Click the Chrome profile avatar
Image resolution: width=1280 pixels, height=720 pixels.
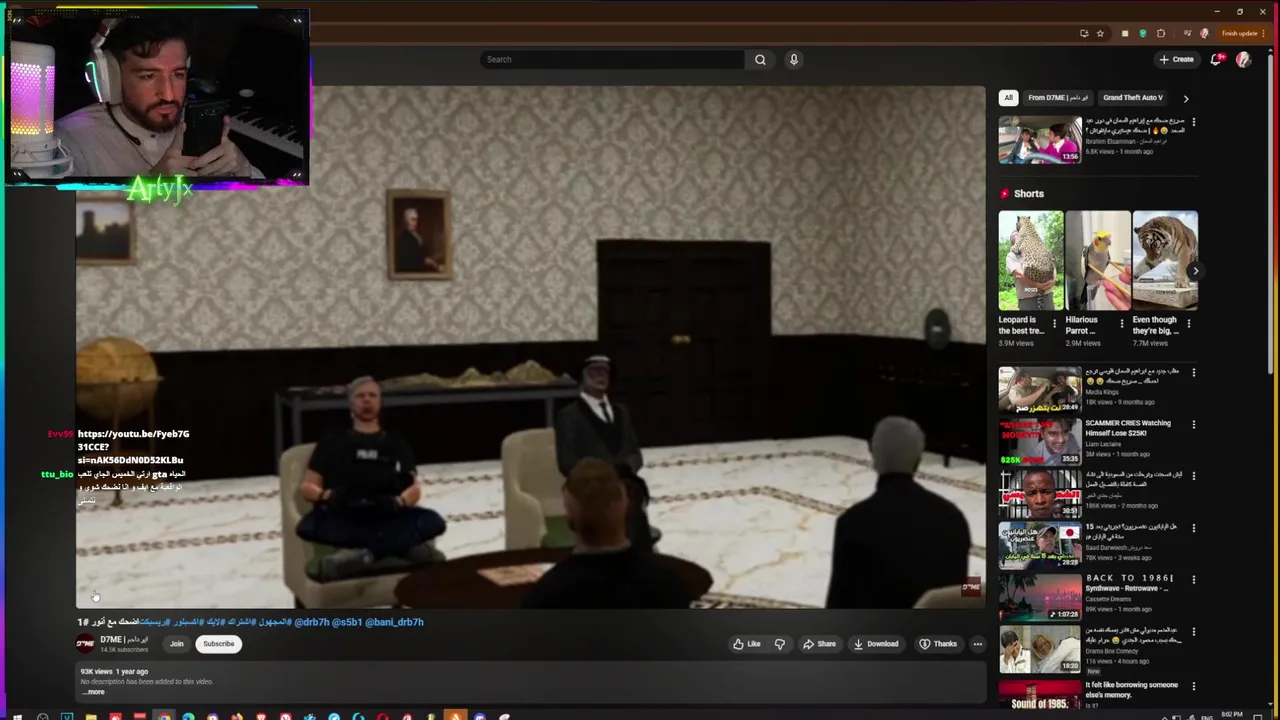pyautogui.click(x=1204, y=33)
